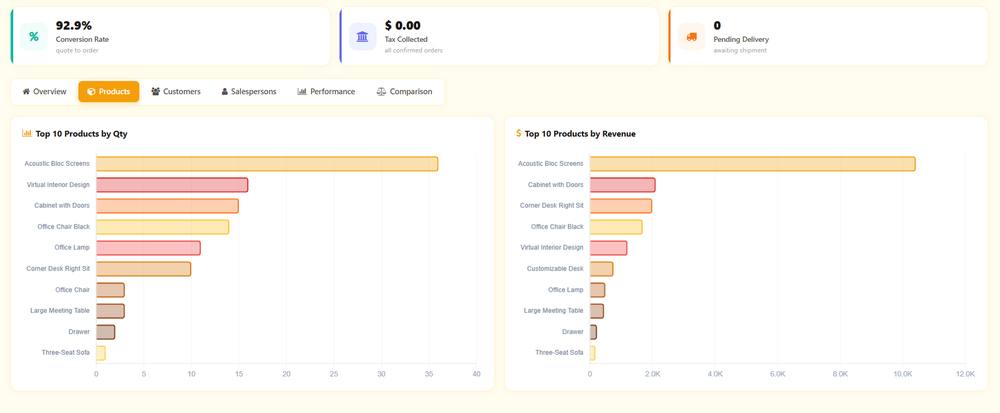Click Office Chair bar in Qty chart
The image size is (1000, 413).
click(110, 290)
